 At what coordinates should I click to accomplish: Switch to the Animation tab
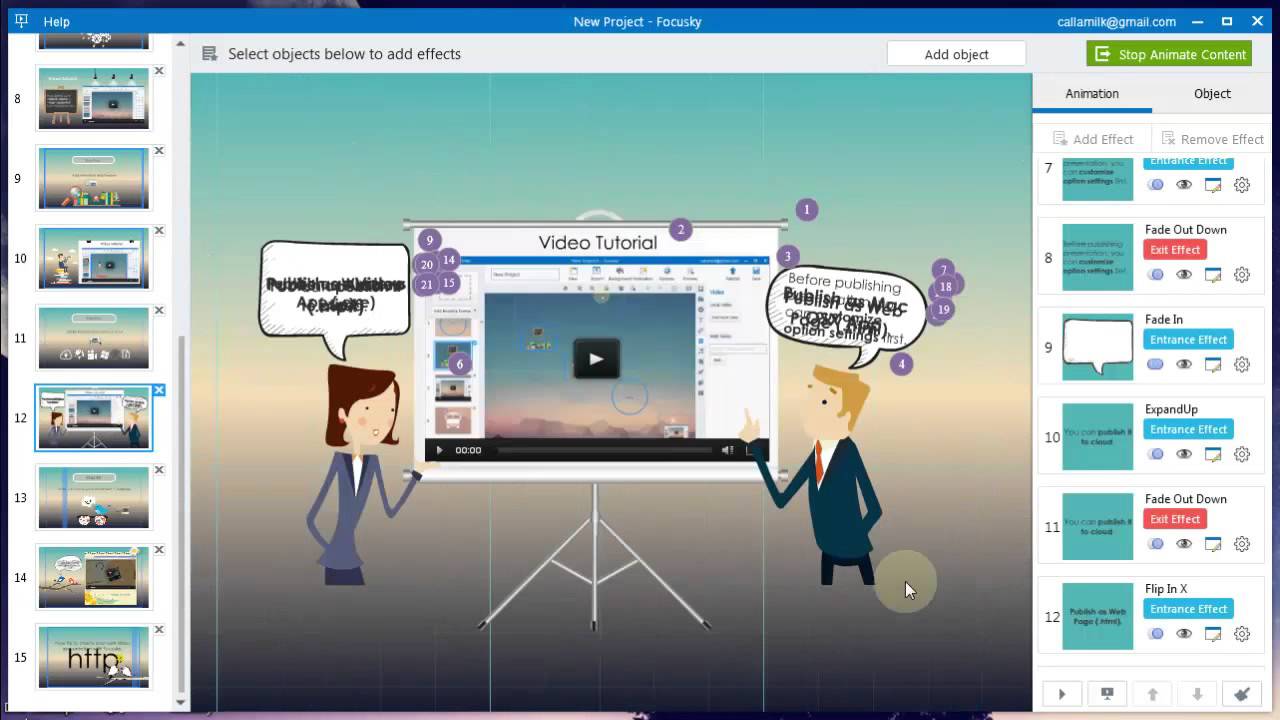click(x=1092, y=93)
